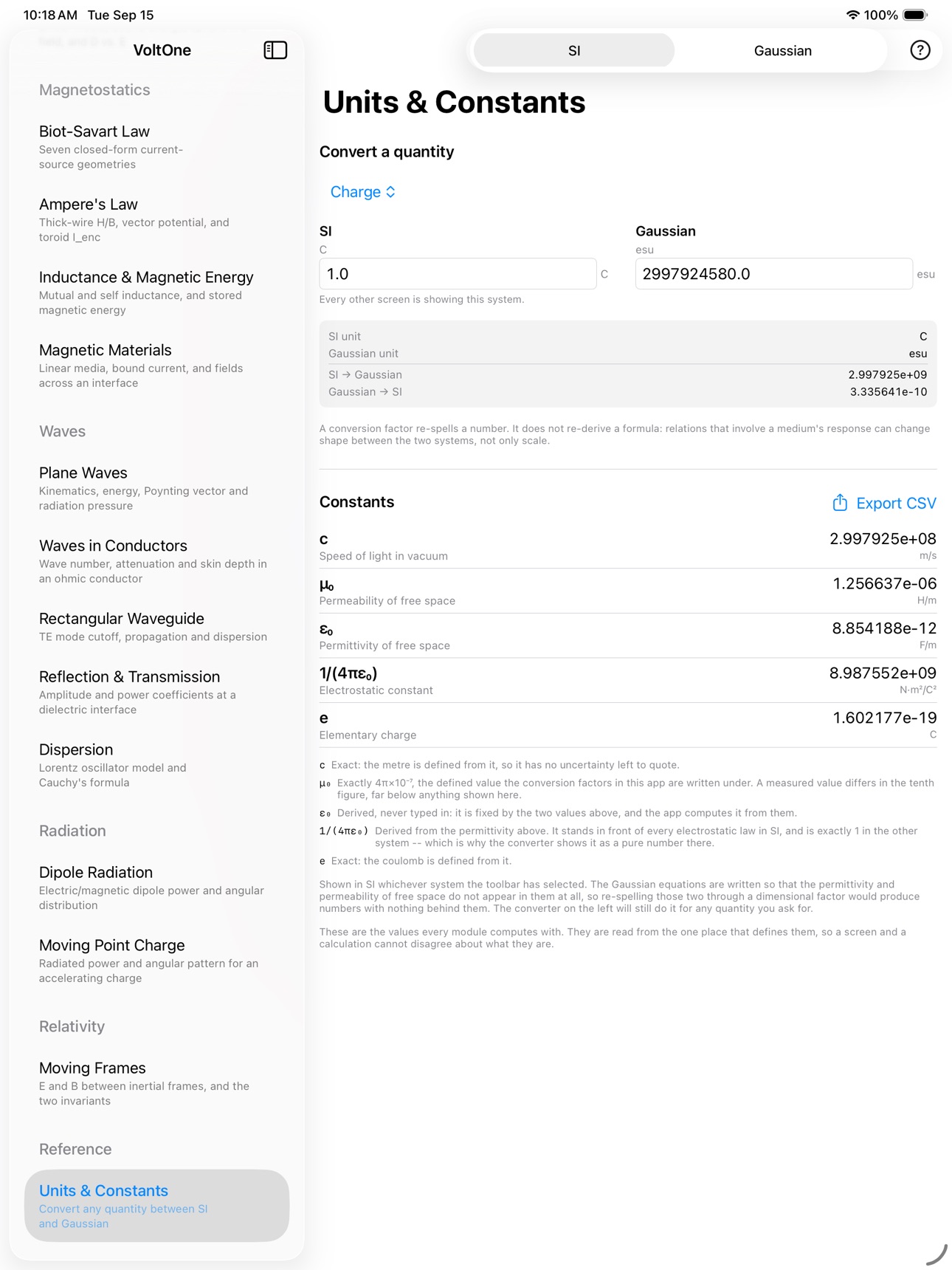Select the permittivity value 8.854188e-12
Viewport: 952px width, 1270px height.
click(884, 628)
